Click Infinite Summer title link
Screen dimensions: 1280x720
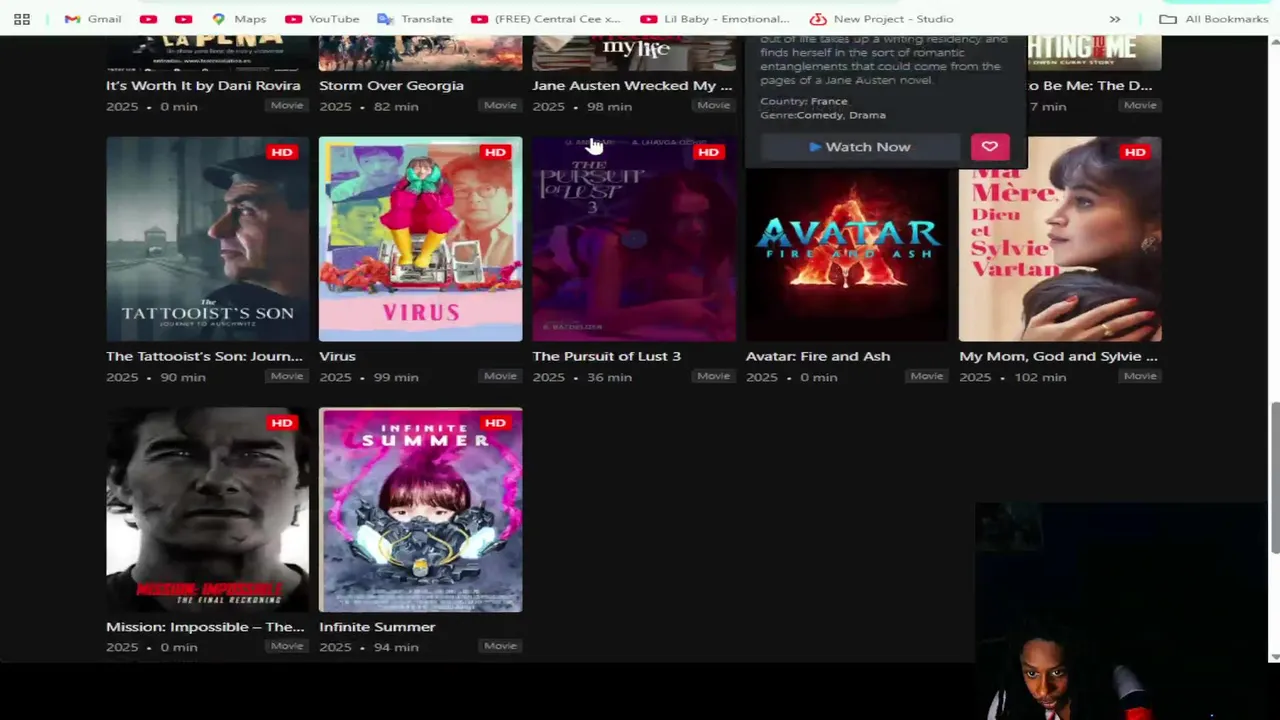(377, 627)
